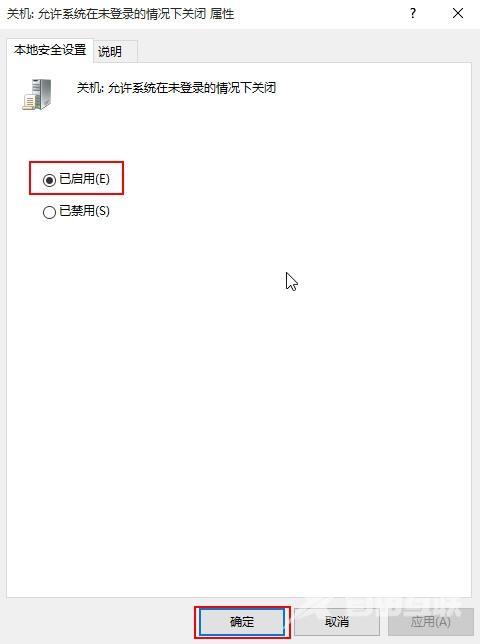Select the 已禁用(S) radio circle

pos(49,212)
